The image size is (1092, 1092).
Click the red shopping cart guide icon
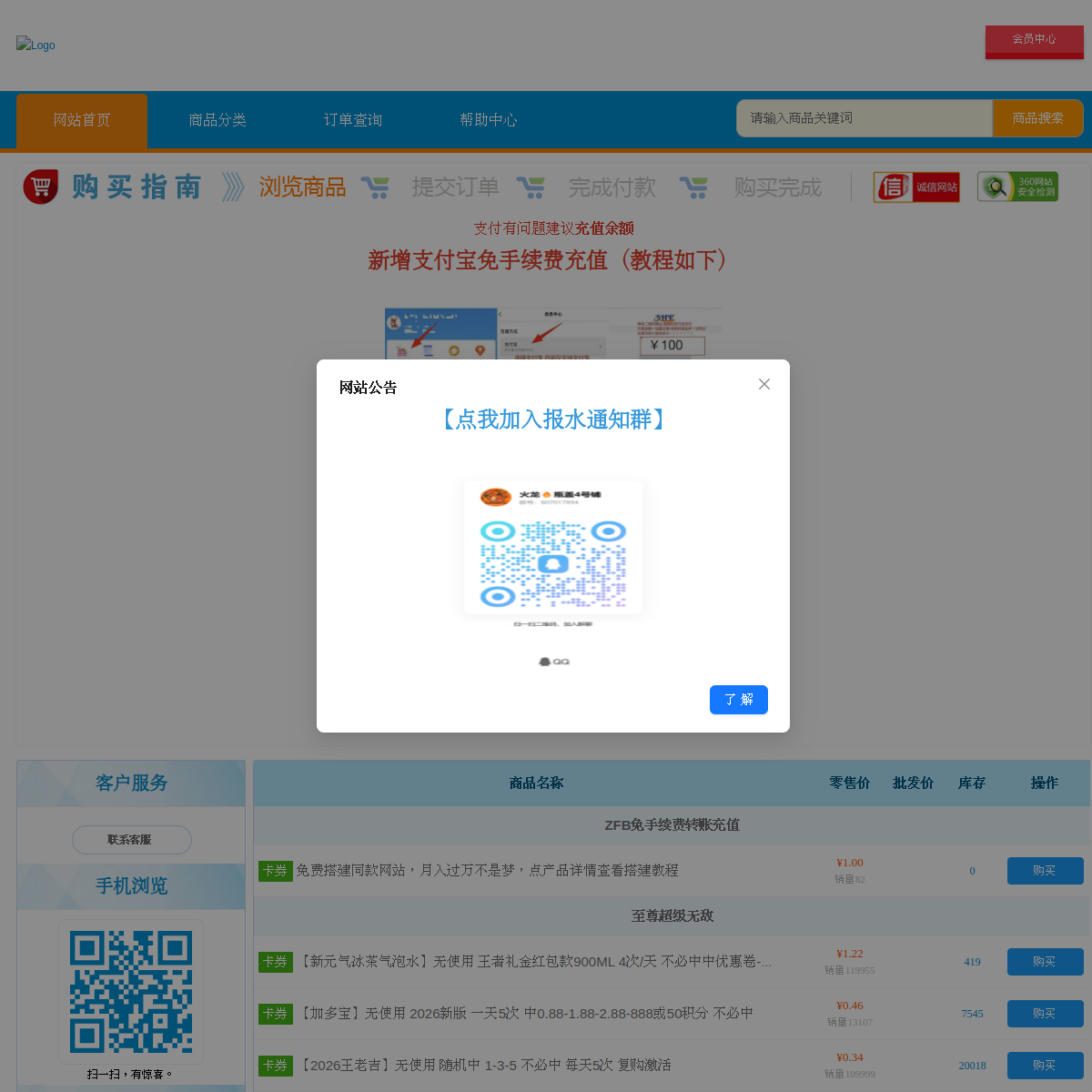41,187
